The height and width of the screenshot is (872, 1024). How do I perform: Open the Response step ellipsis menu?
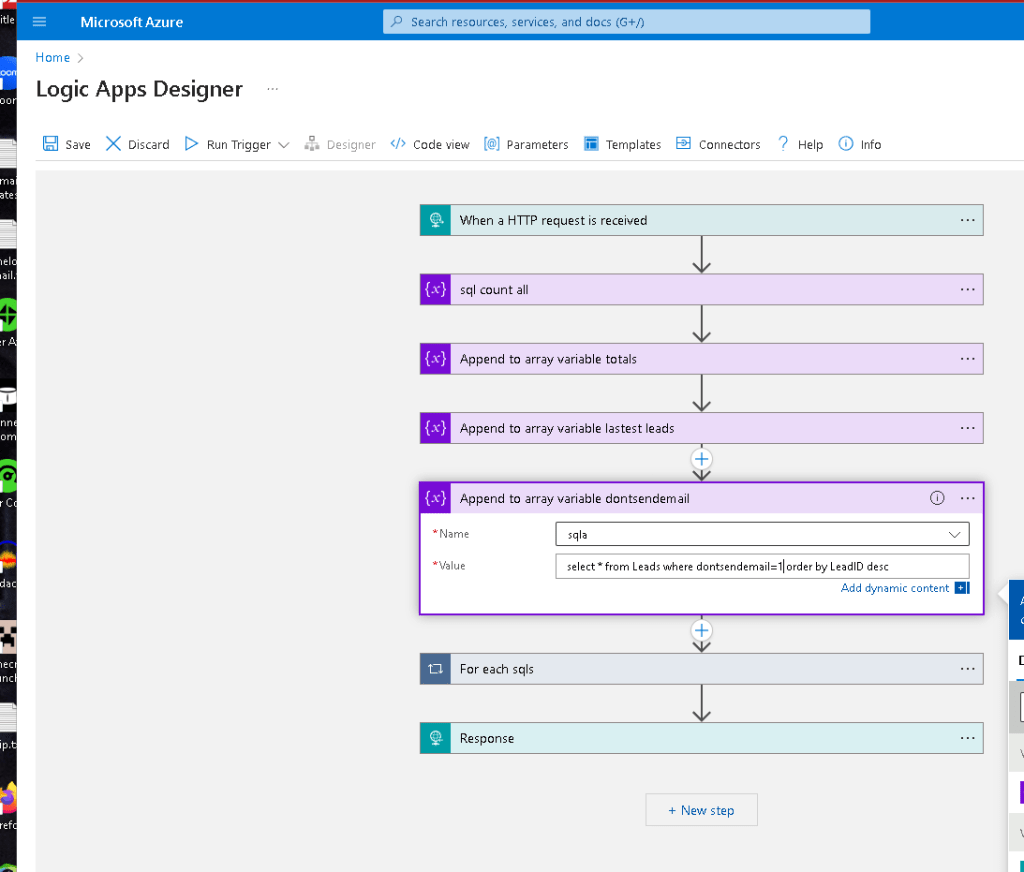[x=967, y=738]
